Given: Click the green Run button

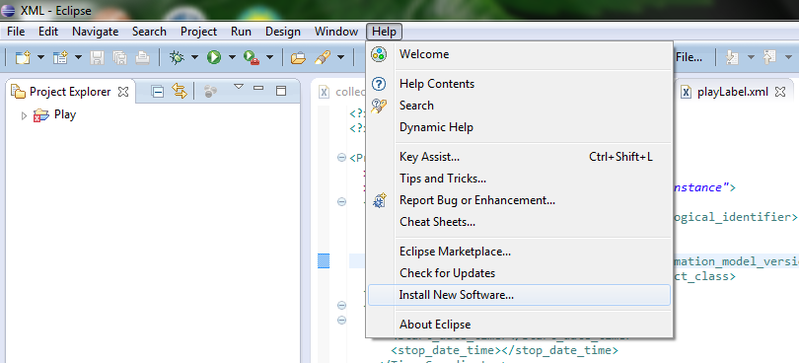Looking at the screenshot, I should [x=214, y=58].
